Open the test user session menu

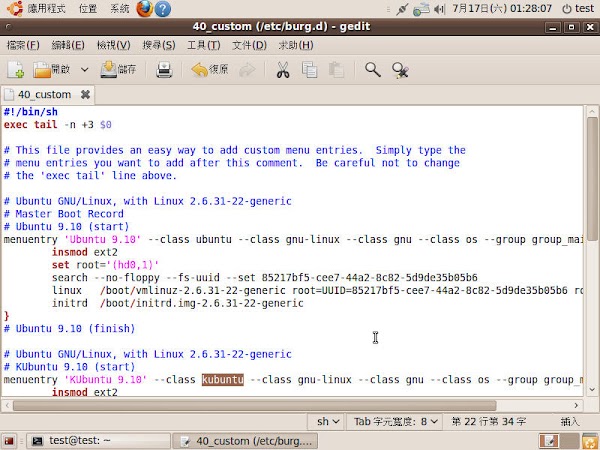point(577,8)
